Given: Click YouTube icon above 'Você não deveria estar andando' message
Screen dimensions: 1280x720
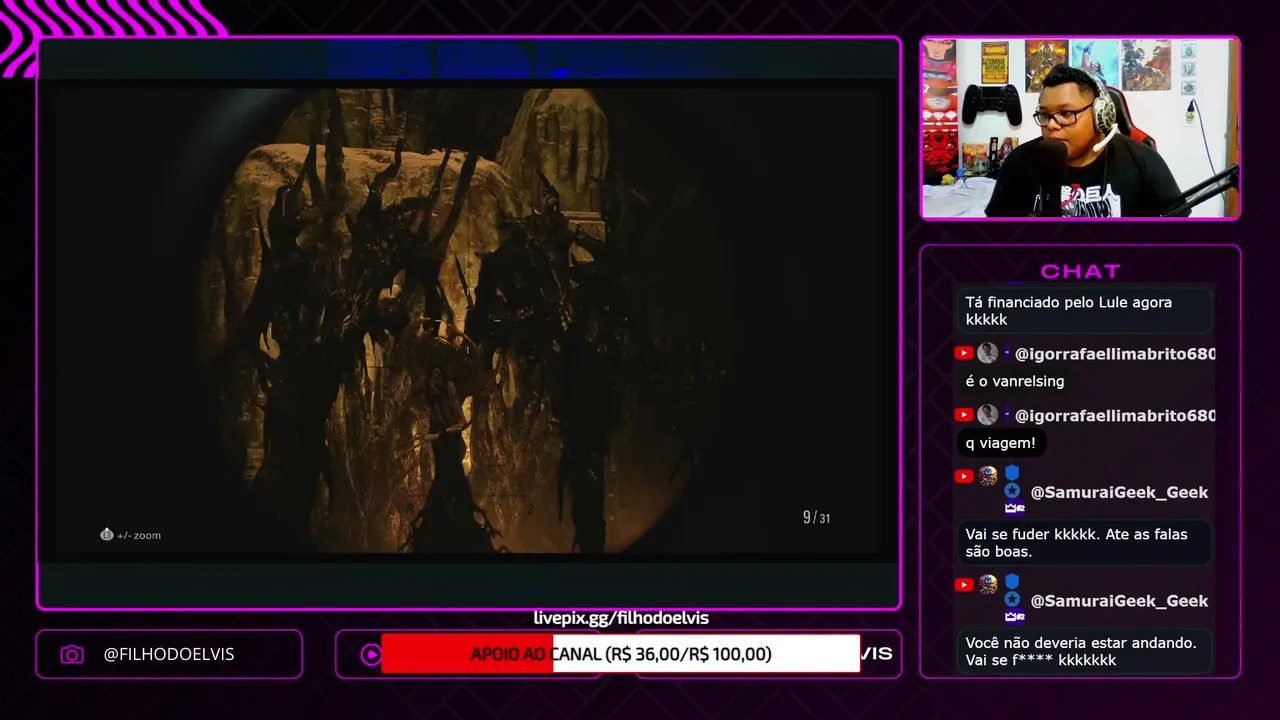Looking at the screenshot, I should (x=964, y=585).
